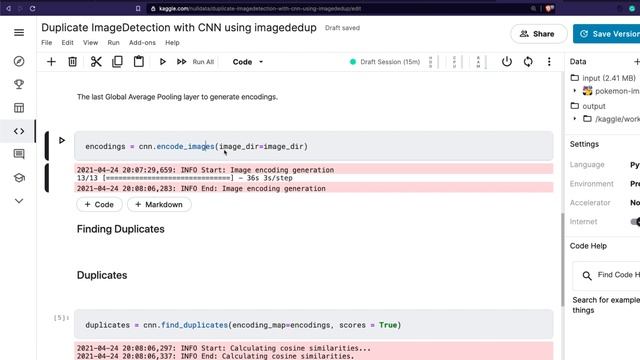
Task: Copy the selected cell
Action: (x=117, y=62)
